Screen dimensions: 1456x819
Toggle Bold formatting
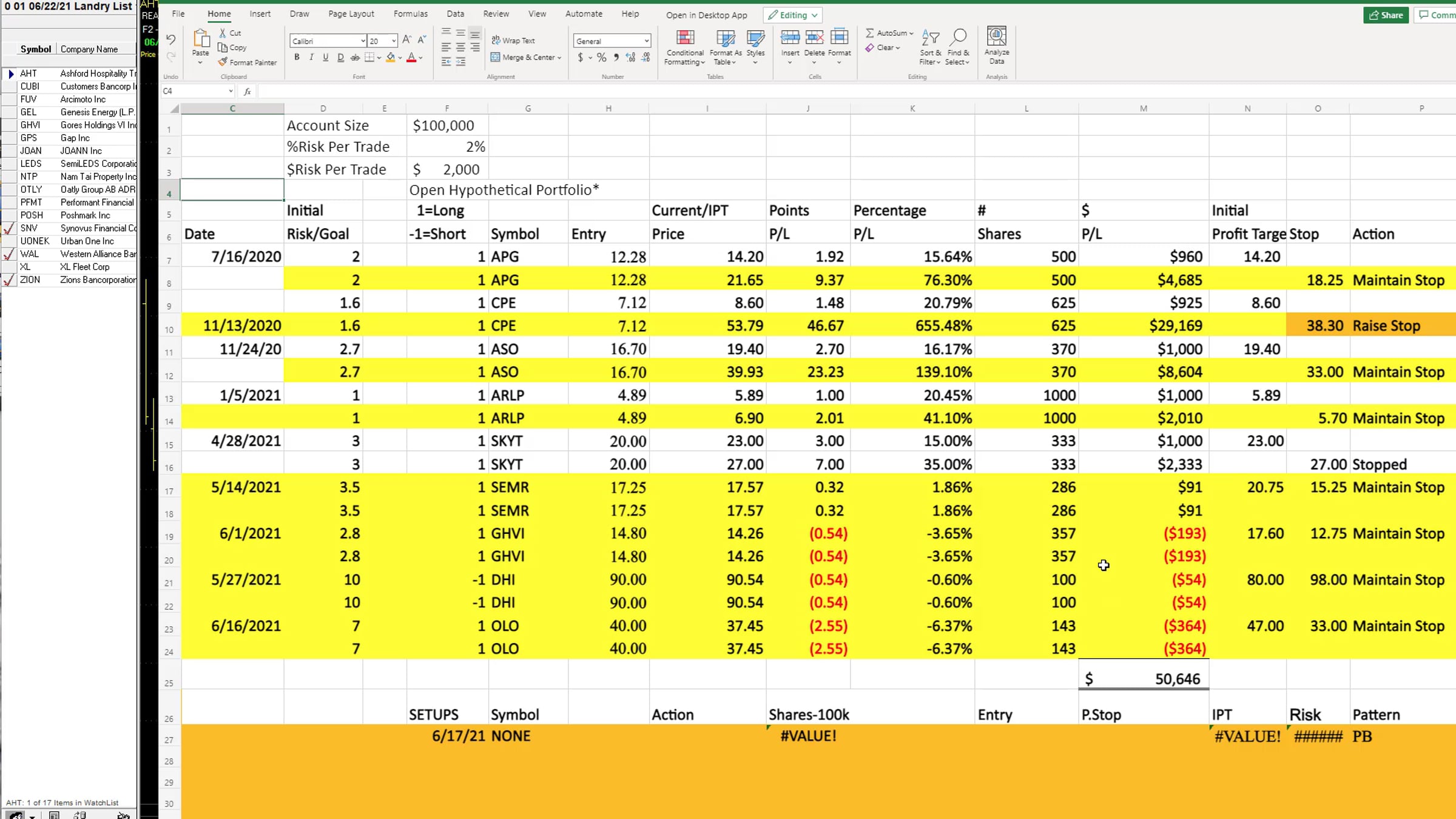point(297,57)
